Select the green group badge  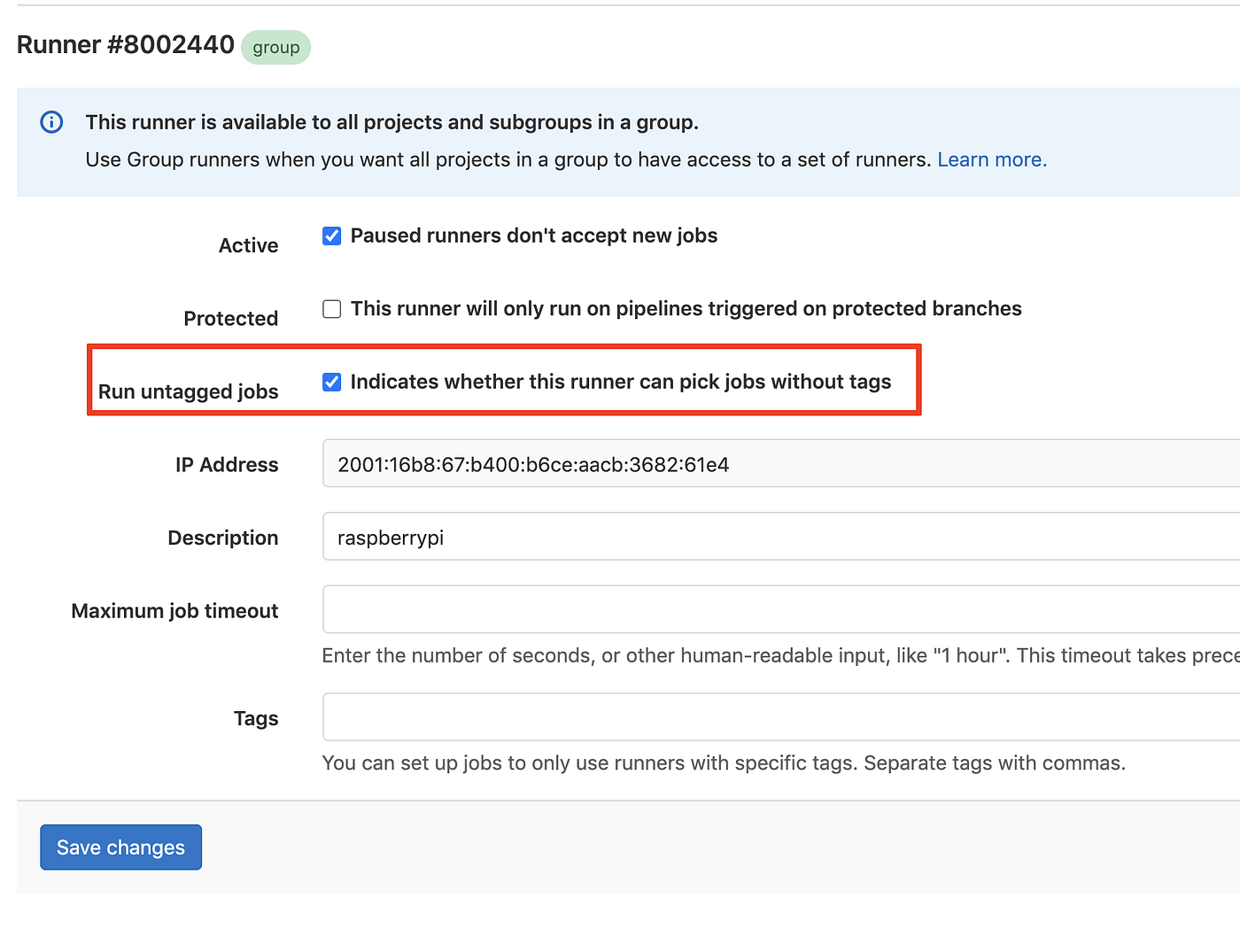click(x=275, y=47)
